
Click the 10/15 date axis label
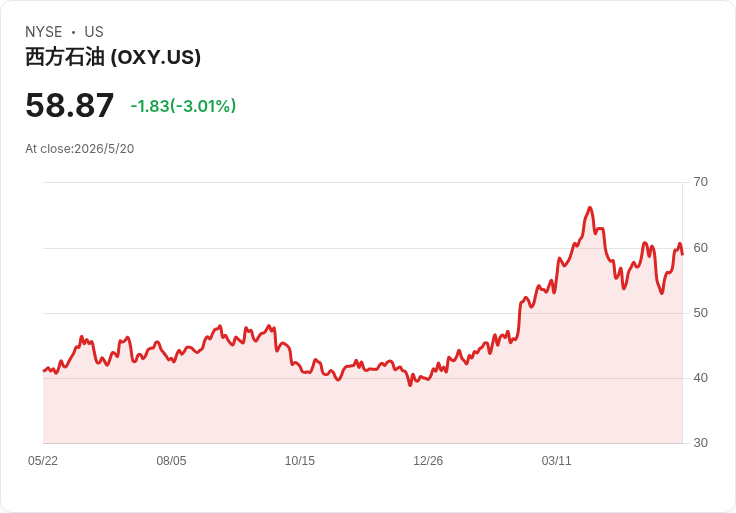click(299, 461)
